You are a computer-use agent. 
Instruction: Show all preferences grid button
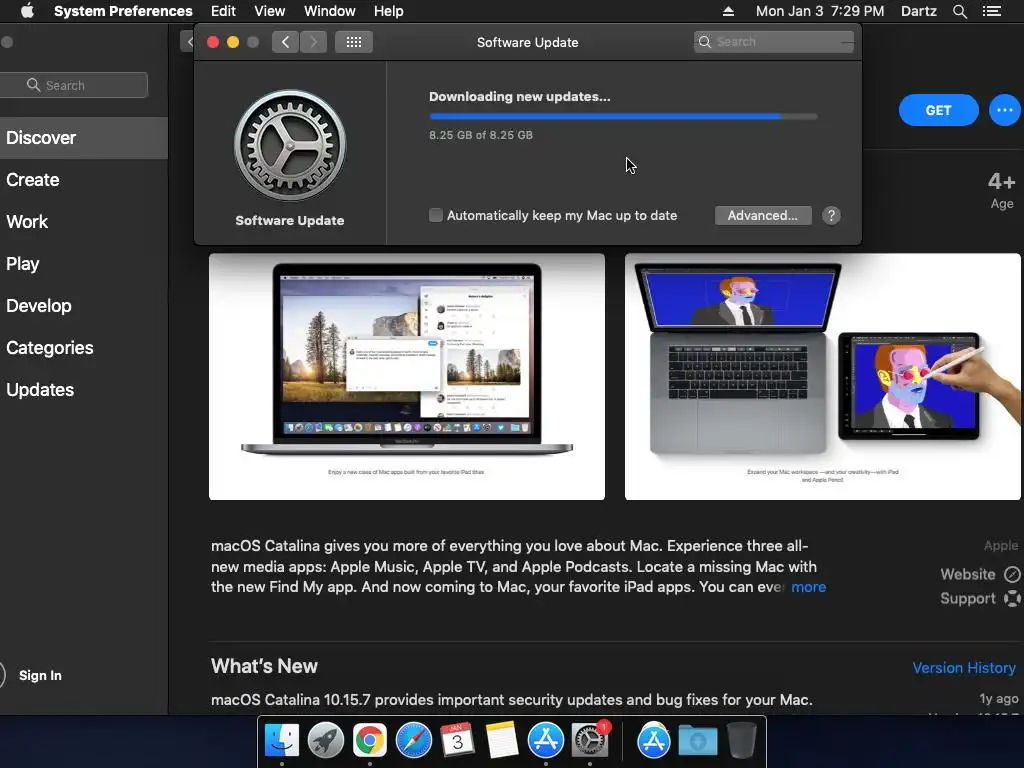tap(353, 42)
